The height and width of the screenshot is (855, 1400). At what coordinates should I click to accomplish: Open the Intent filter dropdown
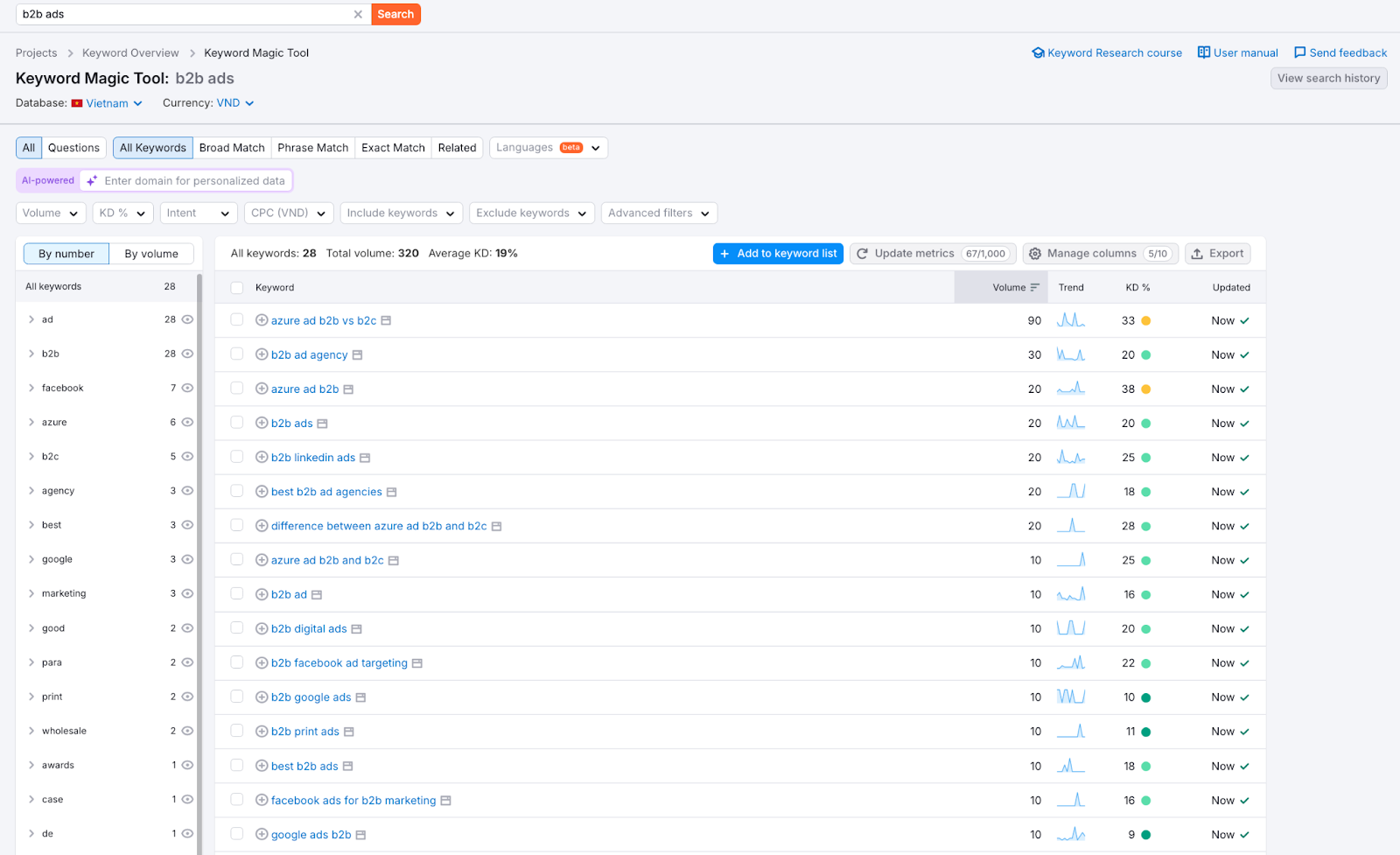pyautogui.click(x=199, y=213)
